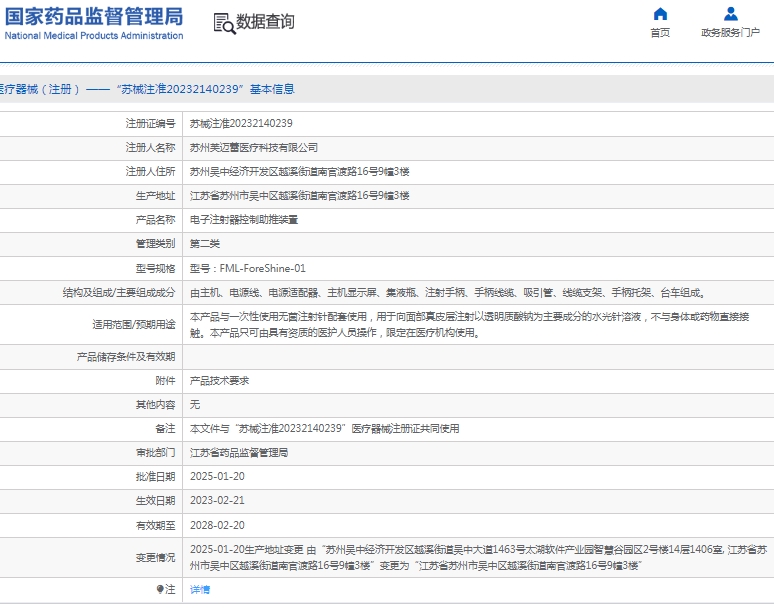Select product name 电子注射器控制助推装置
This screenshot has height=611, width=774.
coord(244,220)
